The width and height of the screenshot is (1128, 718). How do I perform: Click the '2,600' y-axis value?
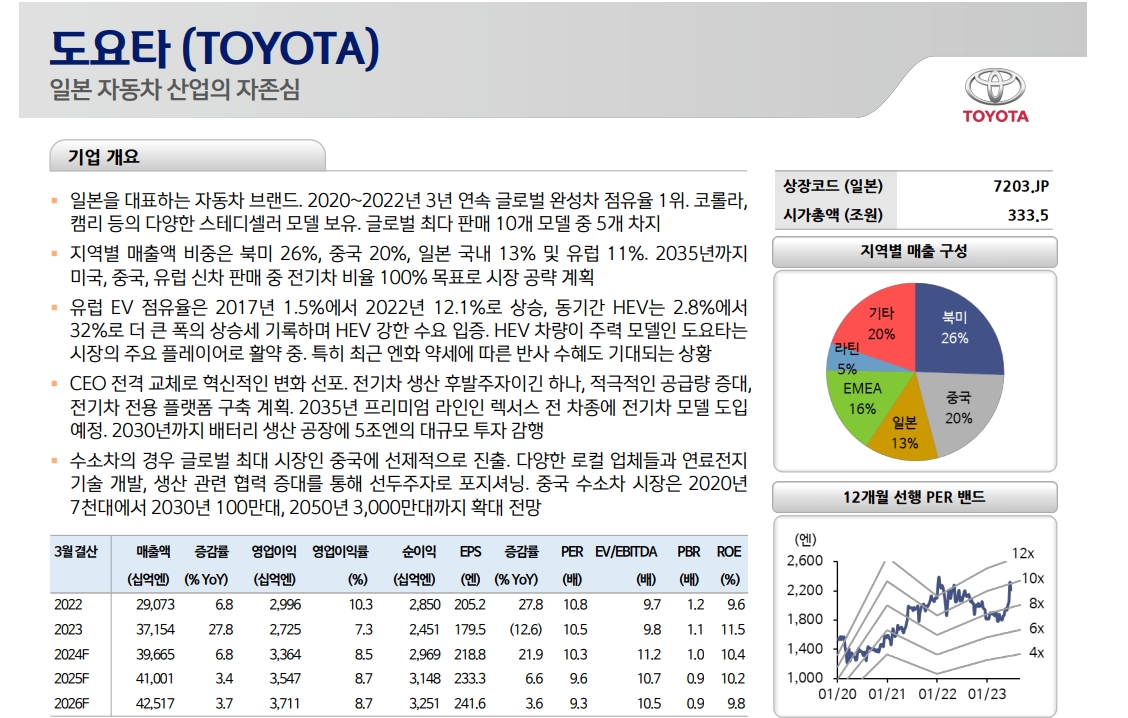click(x=805, y=560)
